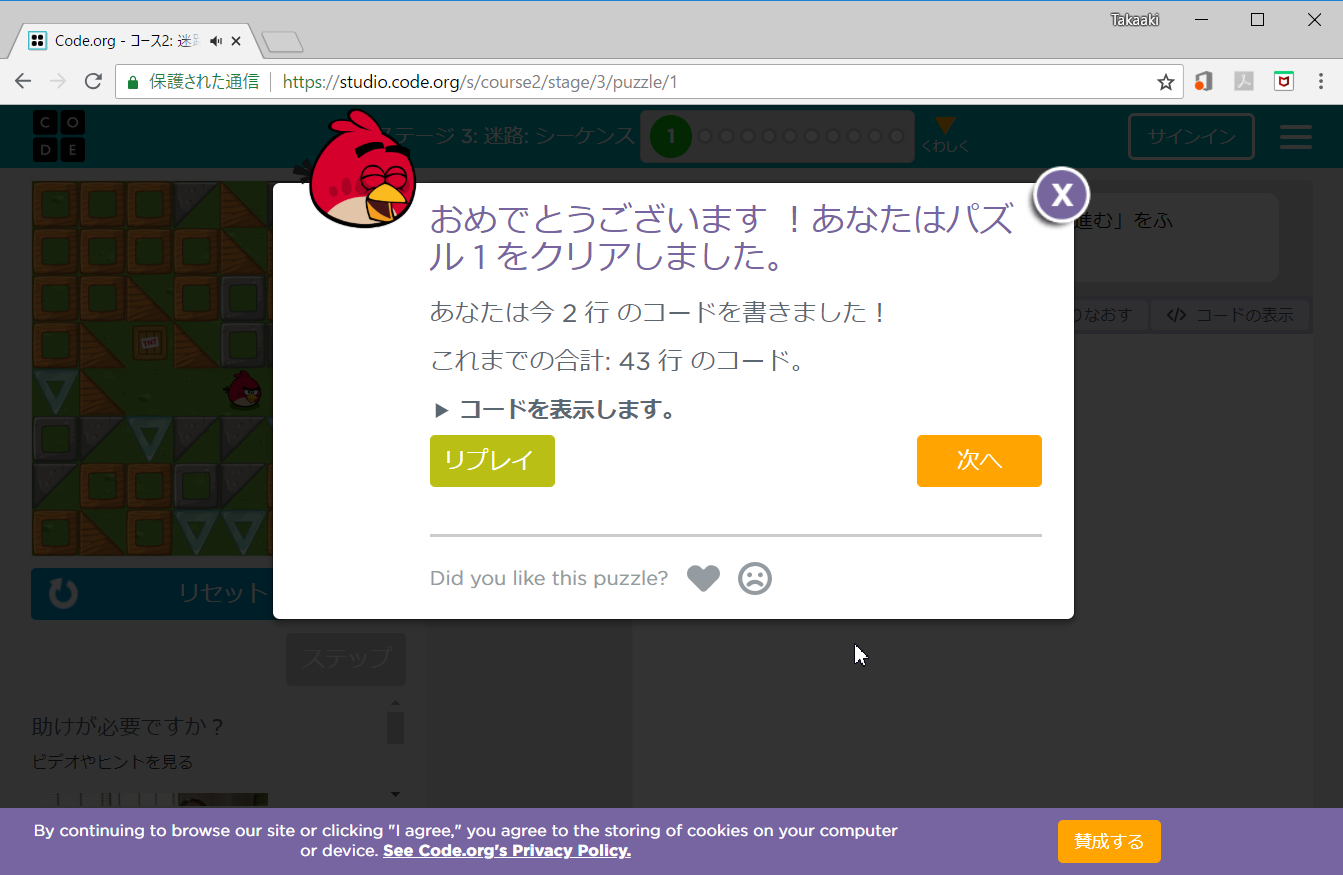Click the McAfee extension icon

(x=1283, y=82)
